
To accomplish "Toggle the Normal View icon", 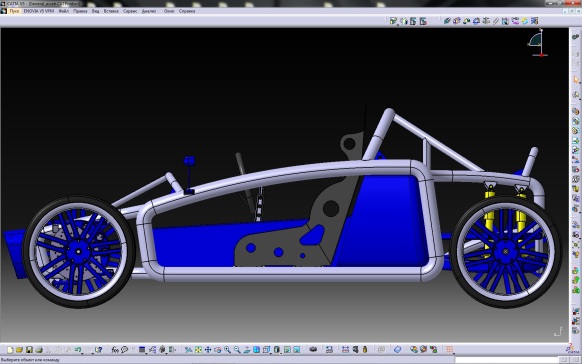I will pyautogui.click(x=246, y=350).
